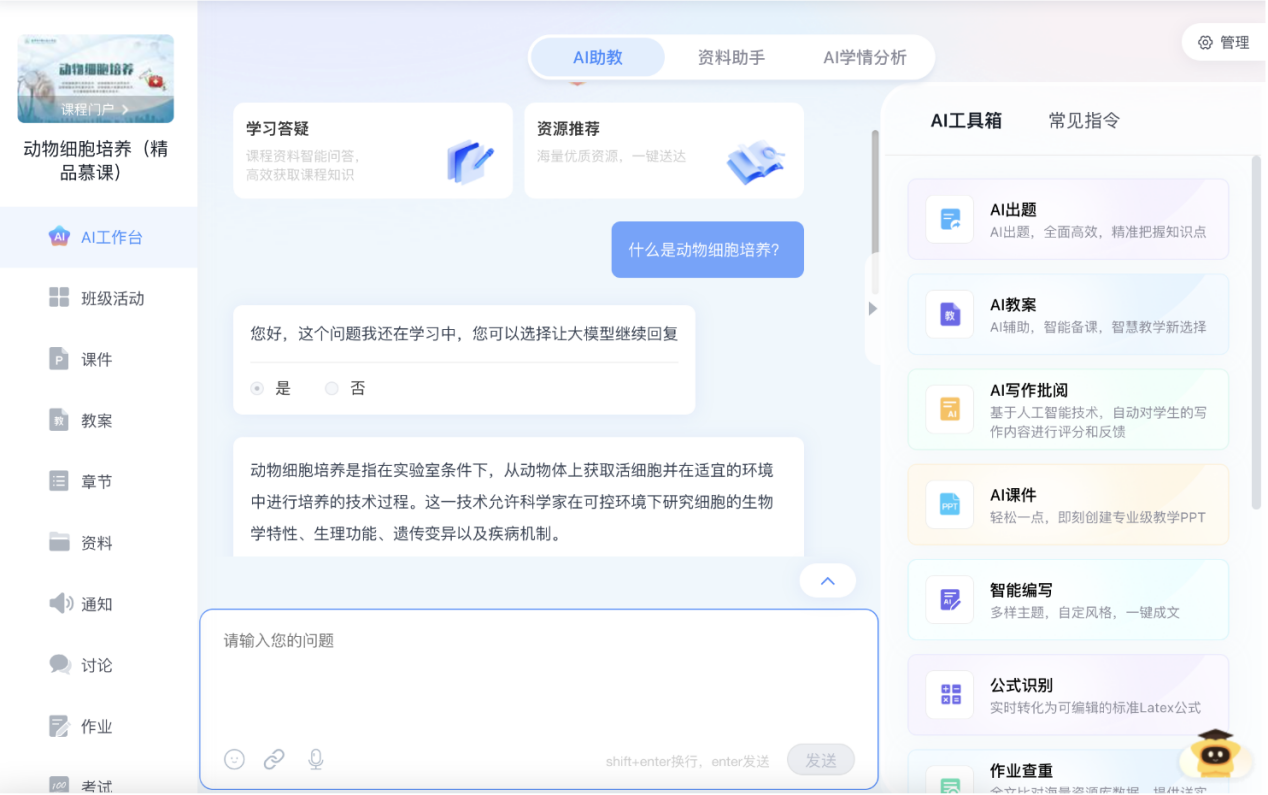This screenshot has width=1268, height=795.
Task: Select the 否 radio button
Action: pyautogui.click(x=331, y=388)
